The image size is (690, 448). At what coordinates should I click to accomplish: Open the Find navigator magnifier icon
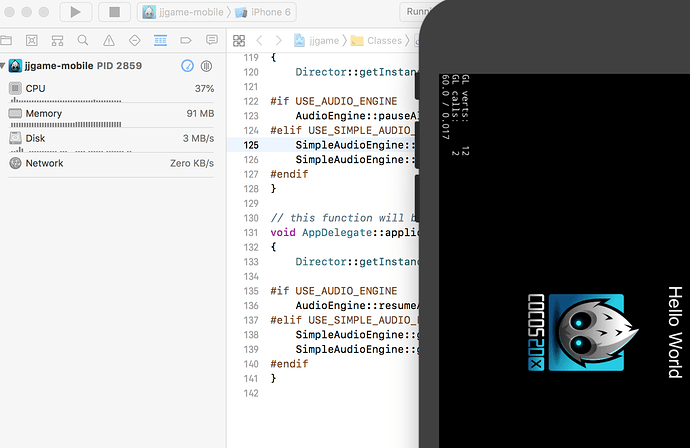pyautogui.click(x=83, y=40)
